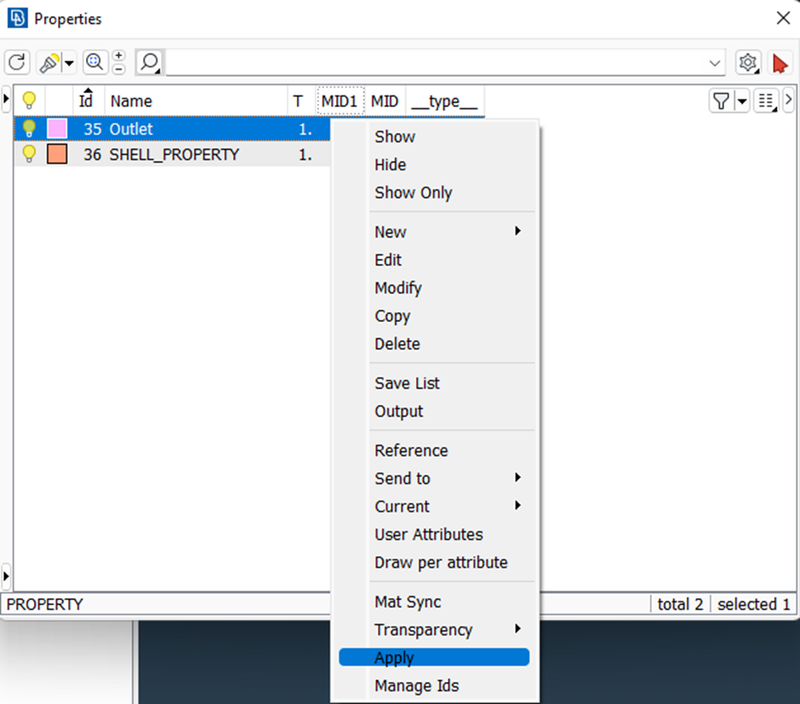The image size is (800, 704).
Task: Sort by the Id column header
Action: [86, 100]
